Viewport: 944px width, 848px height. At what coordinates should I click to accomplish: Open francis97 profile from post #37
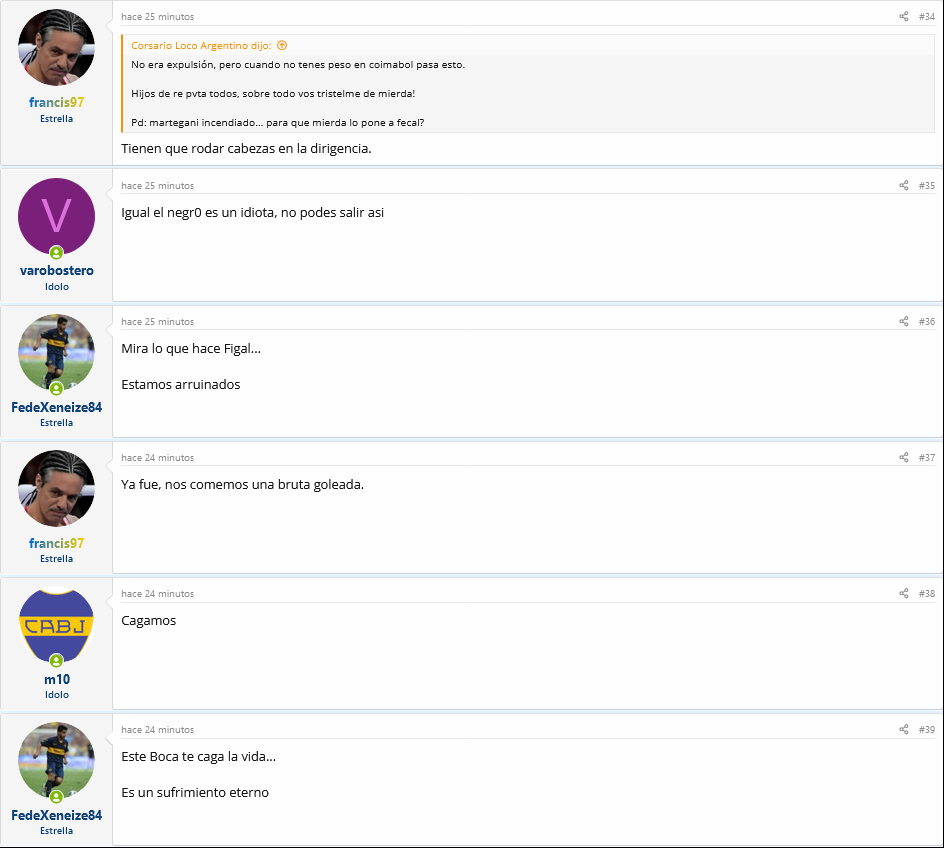tap(57, 543)
